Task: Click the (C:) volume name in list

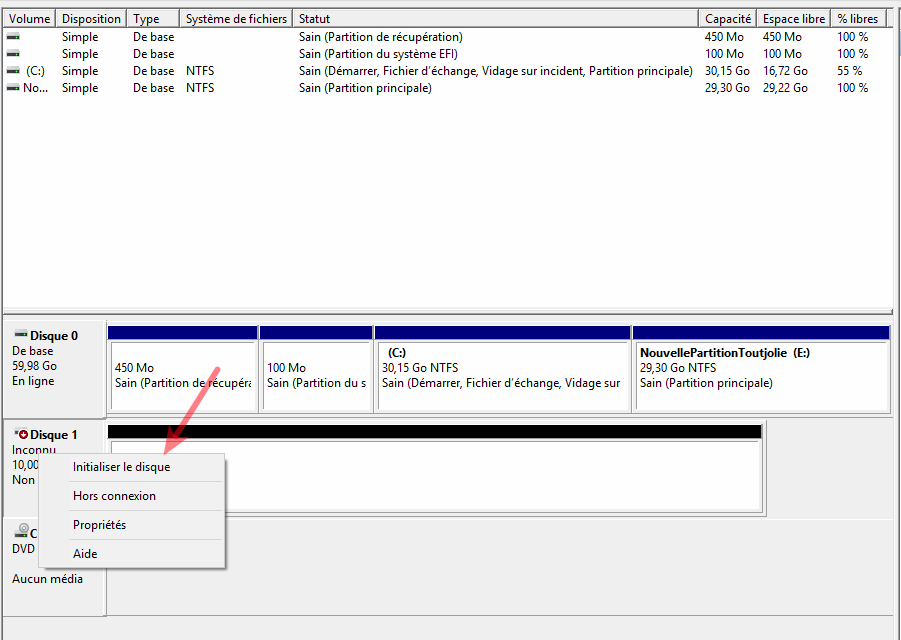Action: click(x=35, y=71)
